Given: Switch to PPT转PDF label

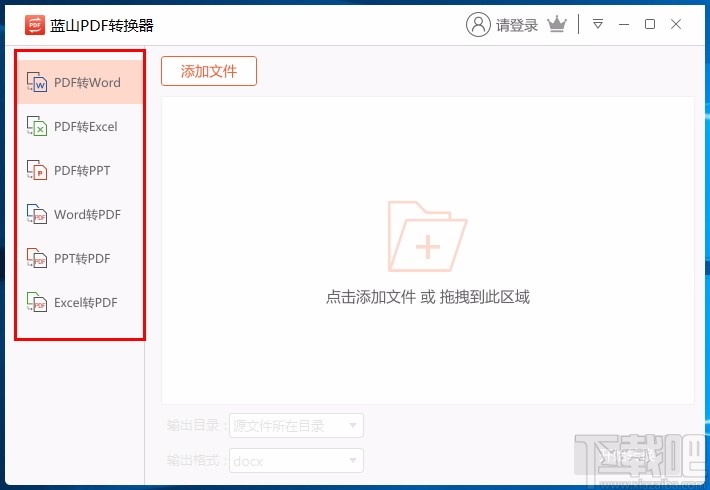Looking at the screenshot, I should (82, 258).
